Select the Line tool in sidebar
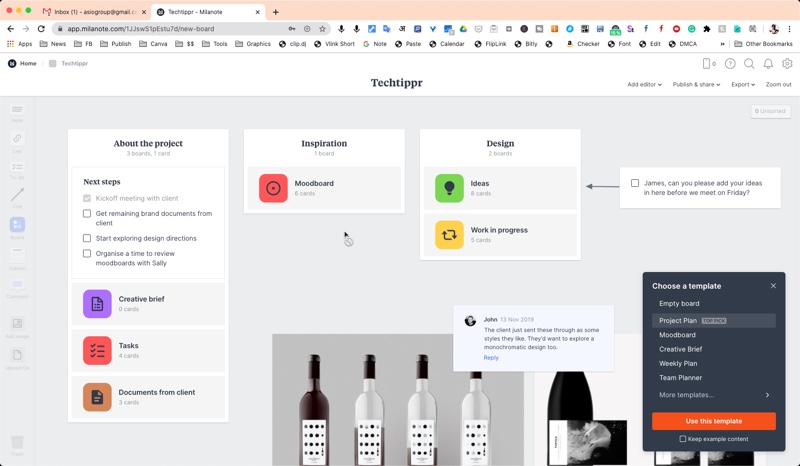800x466 pixels. (x=17, y=198)
